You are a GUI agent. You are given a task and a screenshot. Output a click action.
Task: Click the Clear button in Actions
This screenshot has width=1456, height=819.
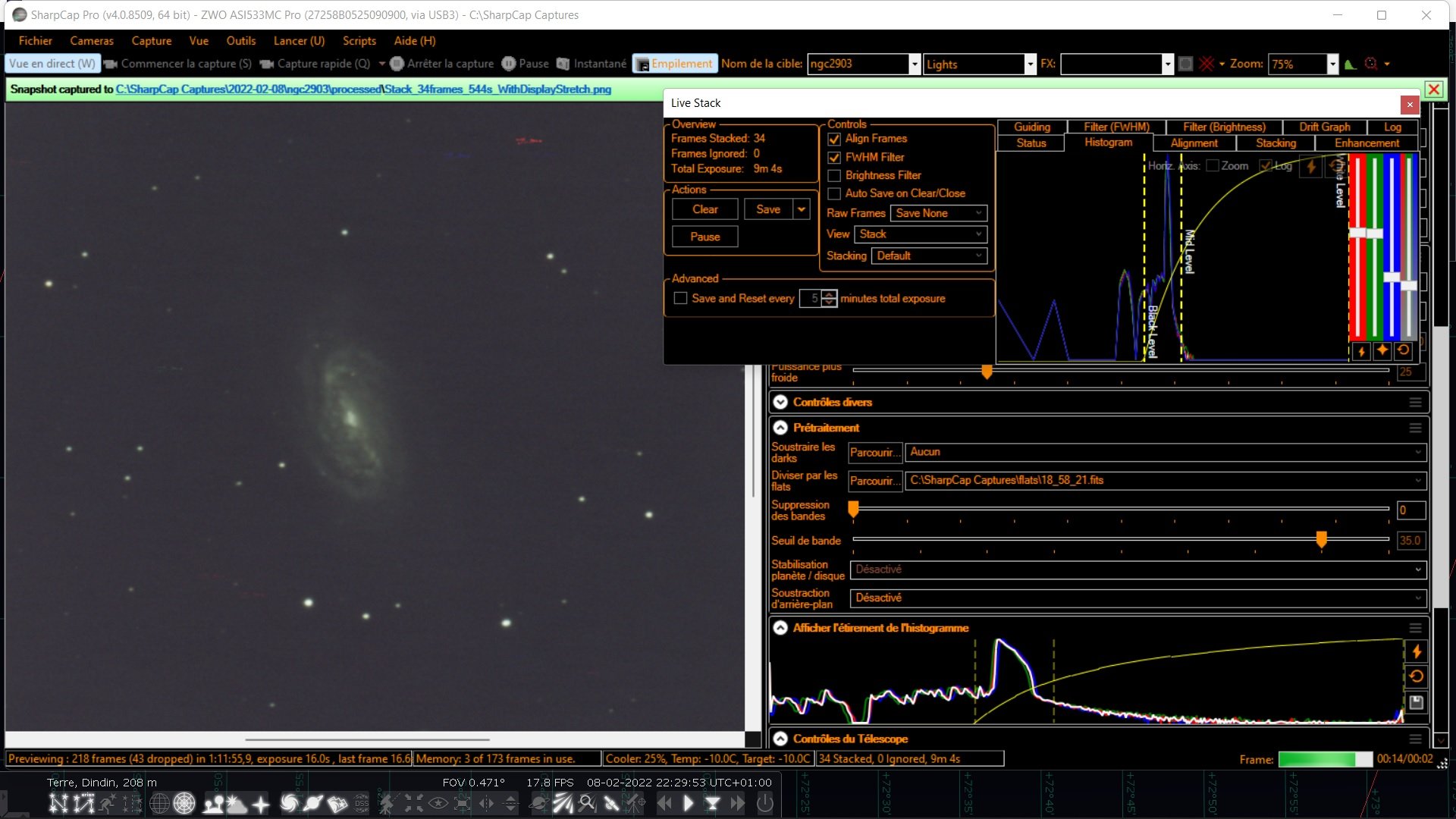[x=704, y=209]
